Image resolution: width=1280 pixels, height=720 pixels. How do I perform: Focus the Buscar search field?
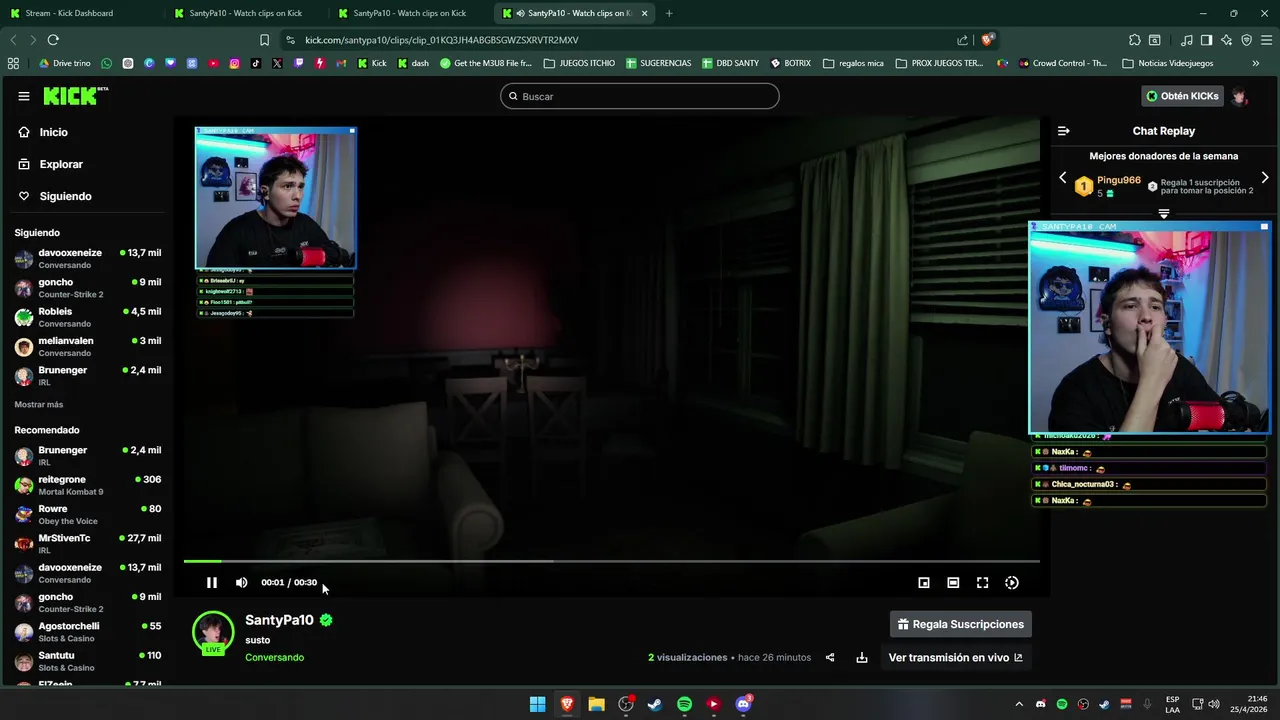point(640,96)
